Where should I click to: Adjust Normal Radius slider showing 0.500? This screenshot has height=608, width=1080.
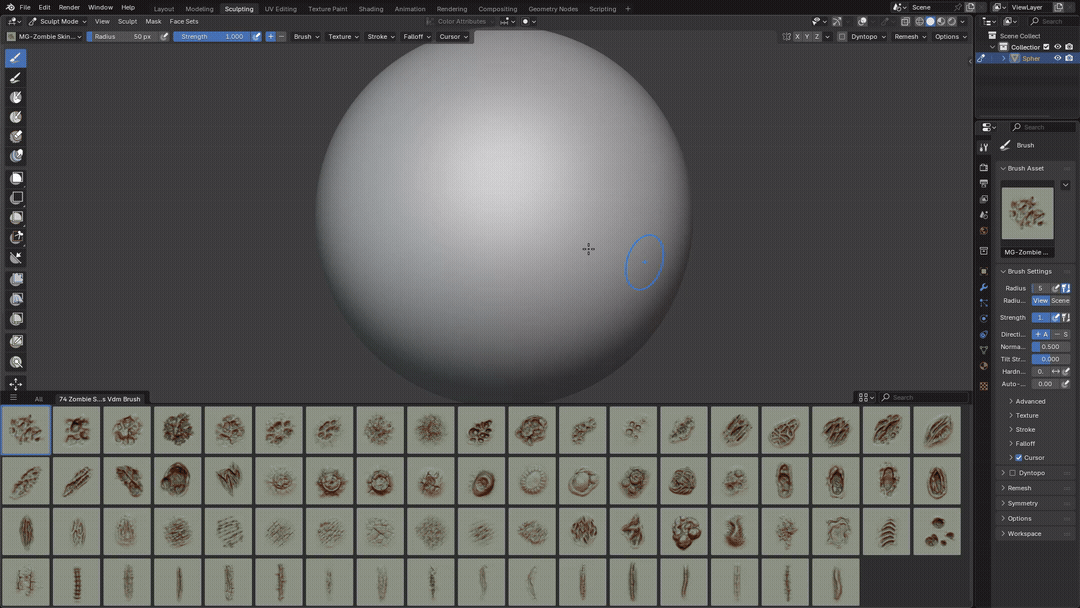click(1050, 347)
